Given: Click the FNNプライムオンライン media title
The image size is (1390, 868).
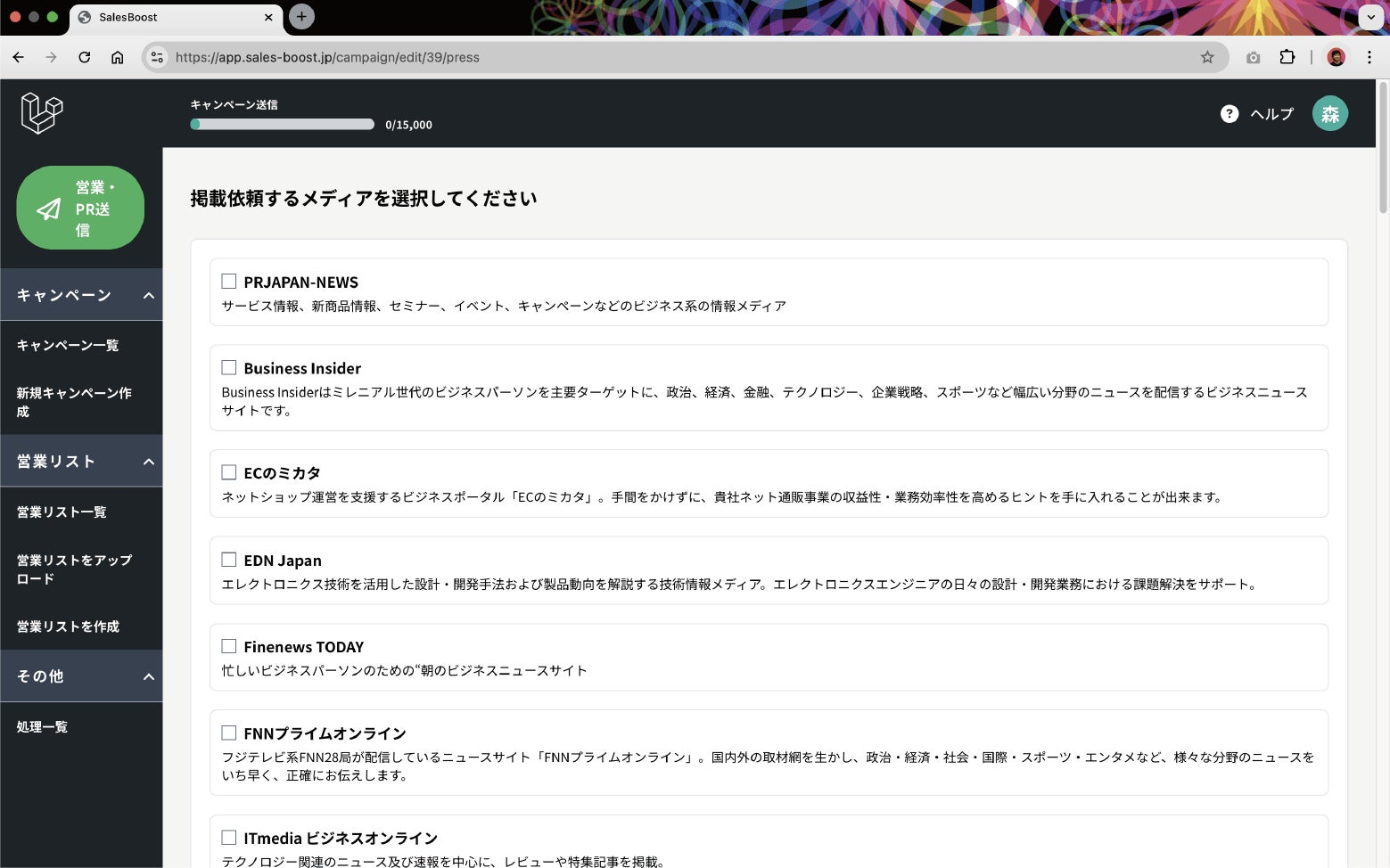Looking at the screenshot, I should pyautogui.click(x=325, y=733).
